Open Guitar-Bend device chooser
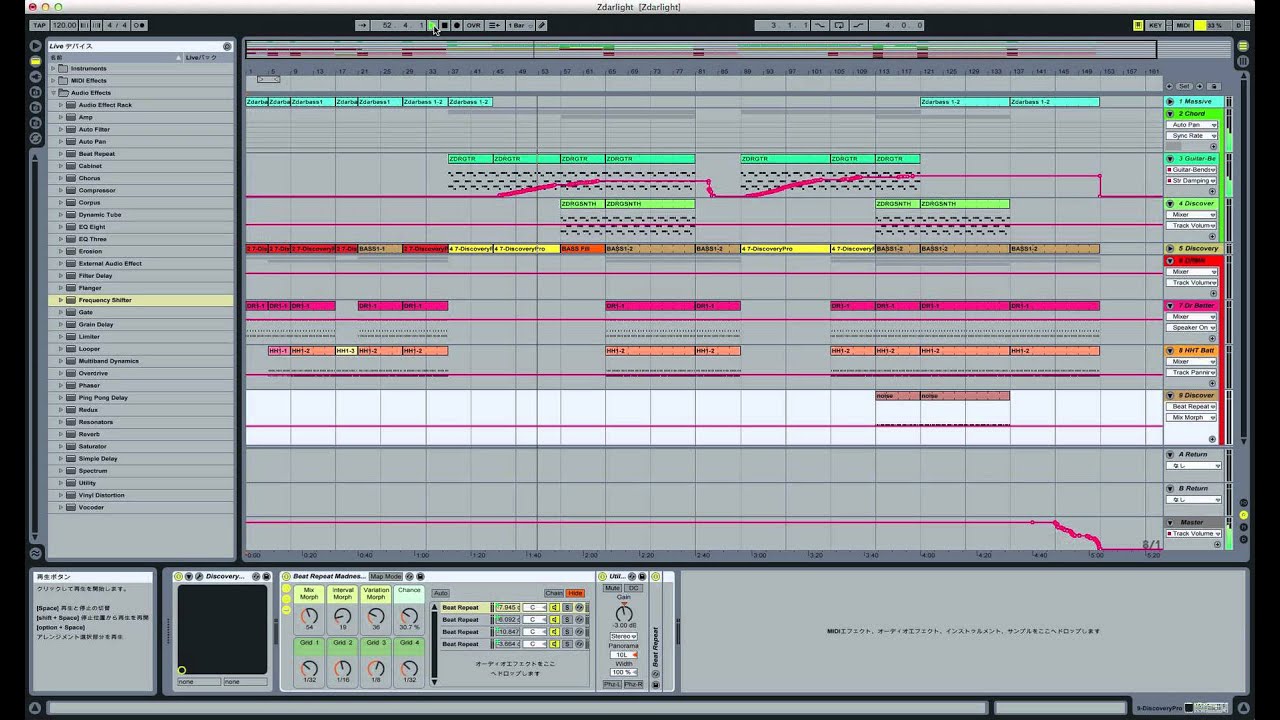The width and height of the screenshot is (1280, 720). click(1193, 170)
